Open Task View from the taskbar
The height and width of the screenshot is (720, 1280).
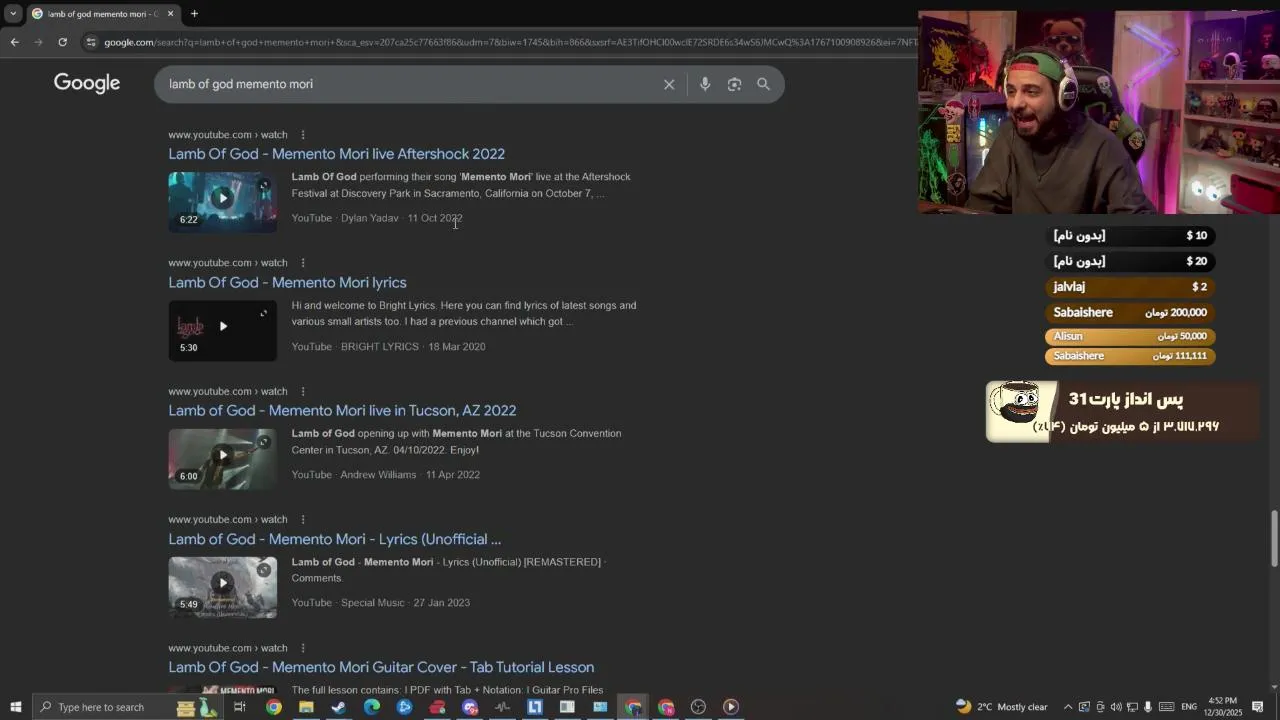point(240,707)
